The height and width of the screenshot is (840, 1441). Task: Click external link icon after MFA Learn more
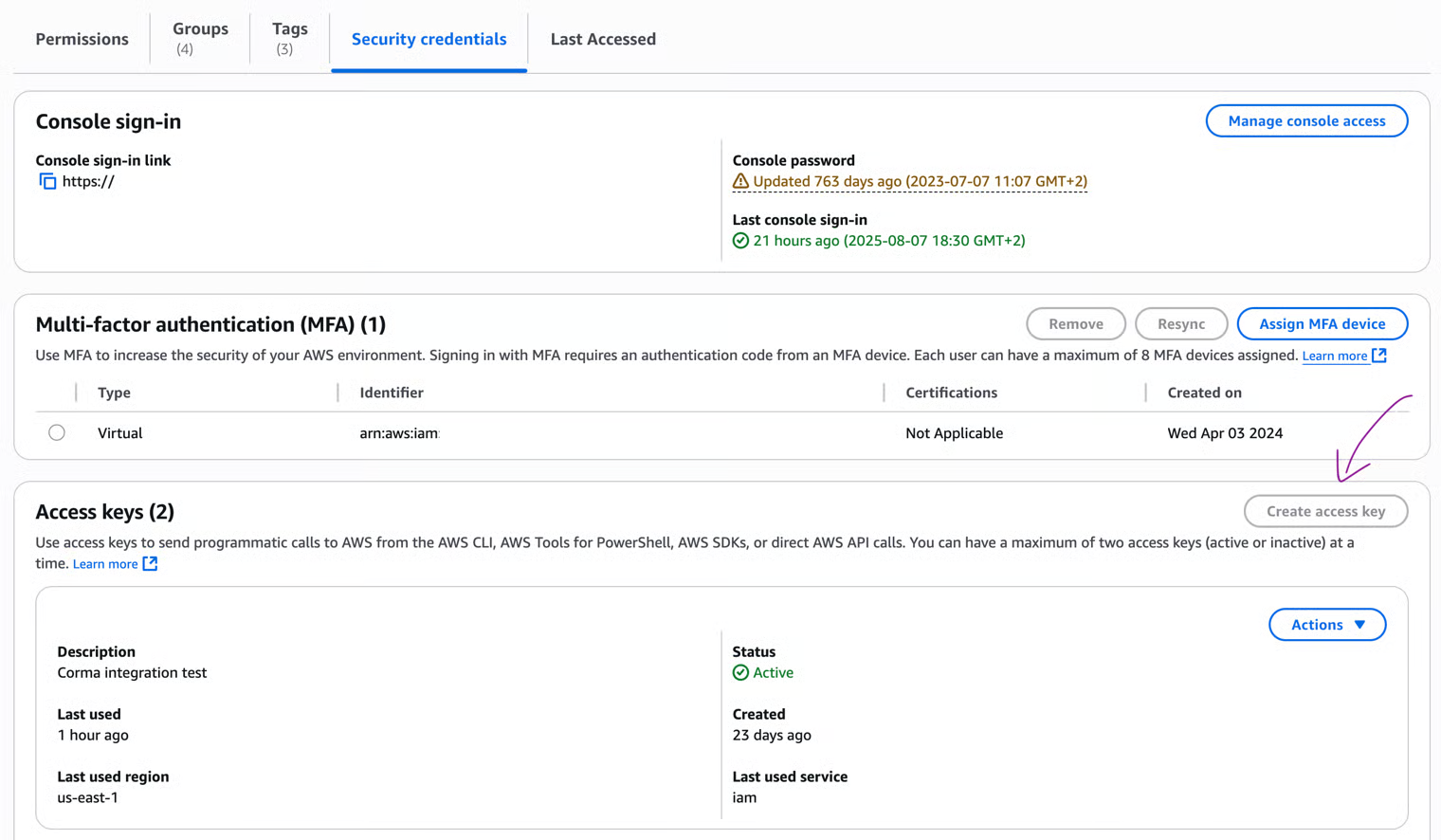tap(1379, 356)
